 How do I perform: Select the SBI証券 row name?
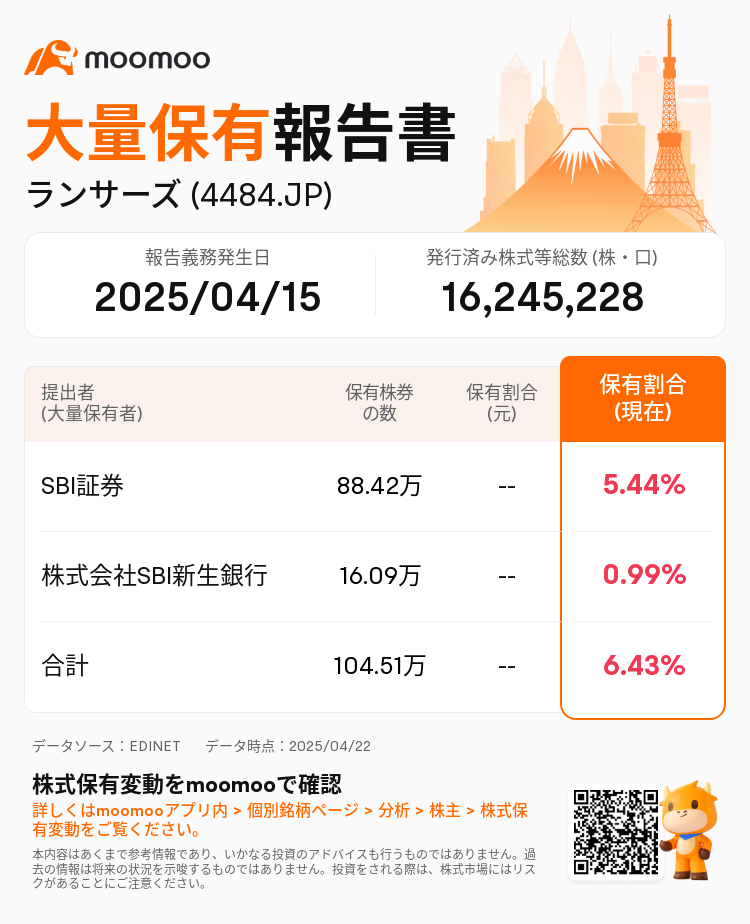pos(82,486)
